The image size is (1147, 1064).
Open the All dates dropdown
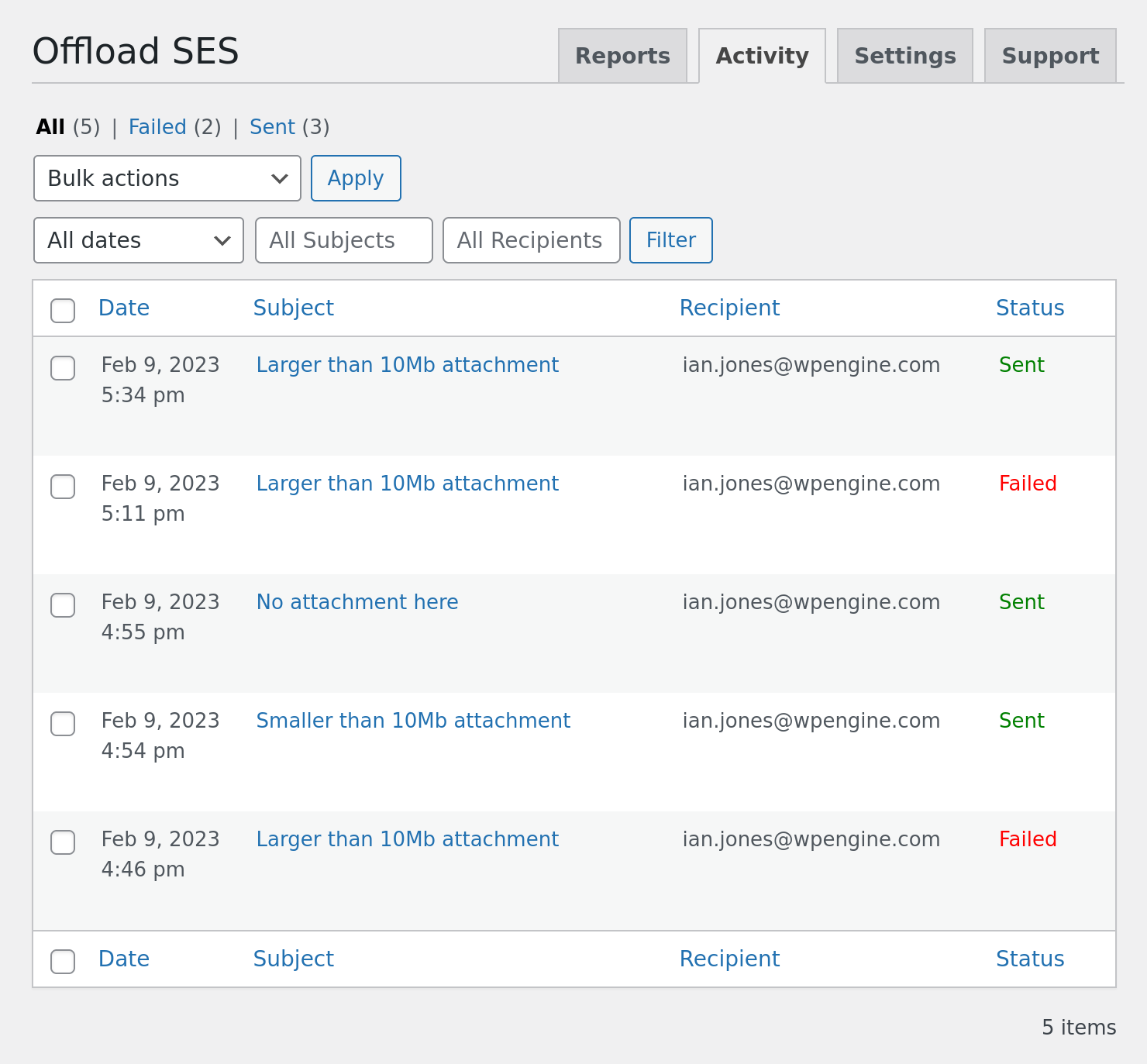coord(139,240)
